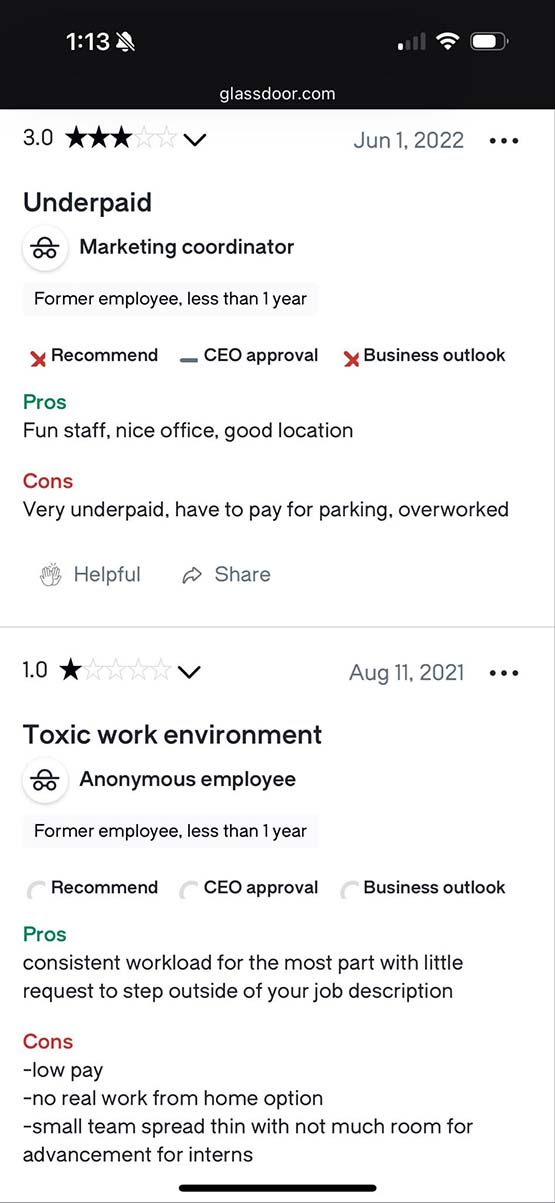Expand the 3.0 rating breakdown chevron
This screenshot has height=1203, width=555.
[x=194, y=140]
